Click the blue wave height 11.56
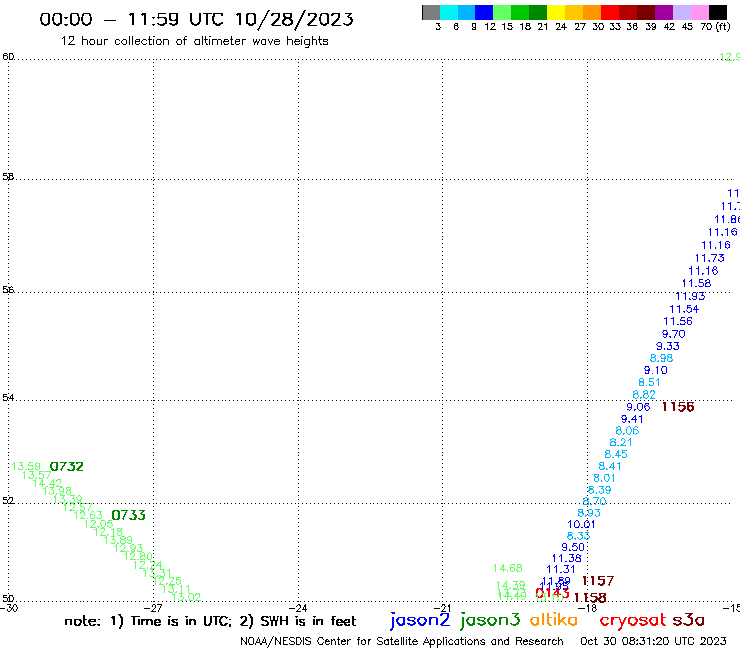The height and width of the screenshot is (650, 740). (678, 321)
